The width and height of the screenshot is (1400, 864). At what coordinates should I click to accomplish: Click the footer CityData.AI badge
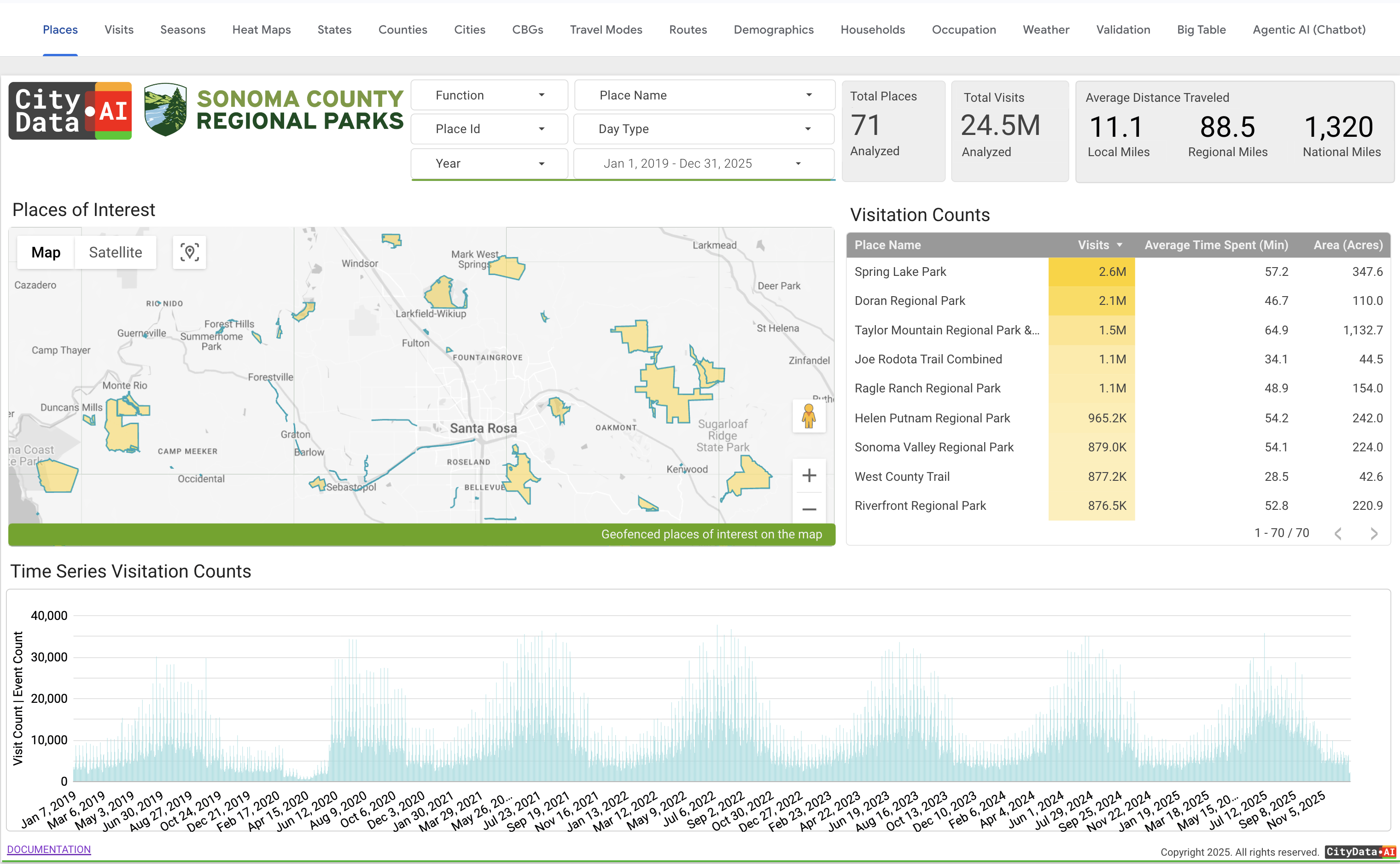[1360, 852]
